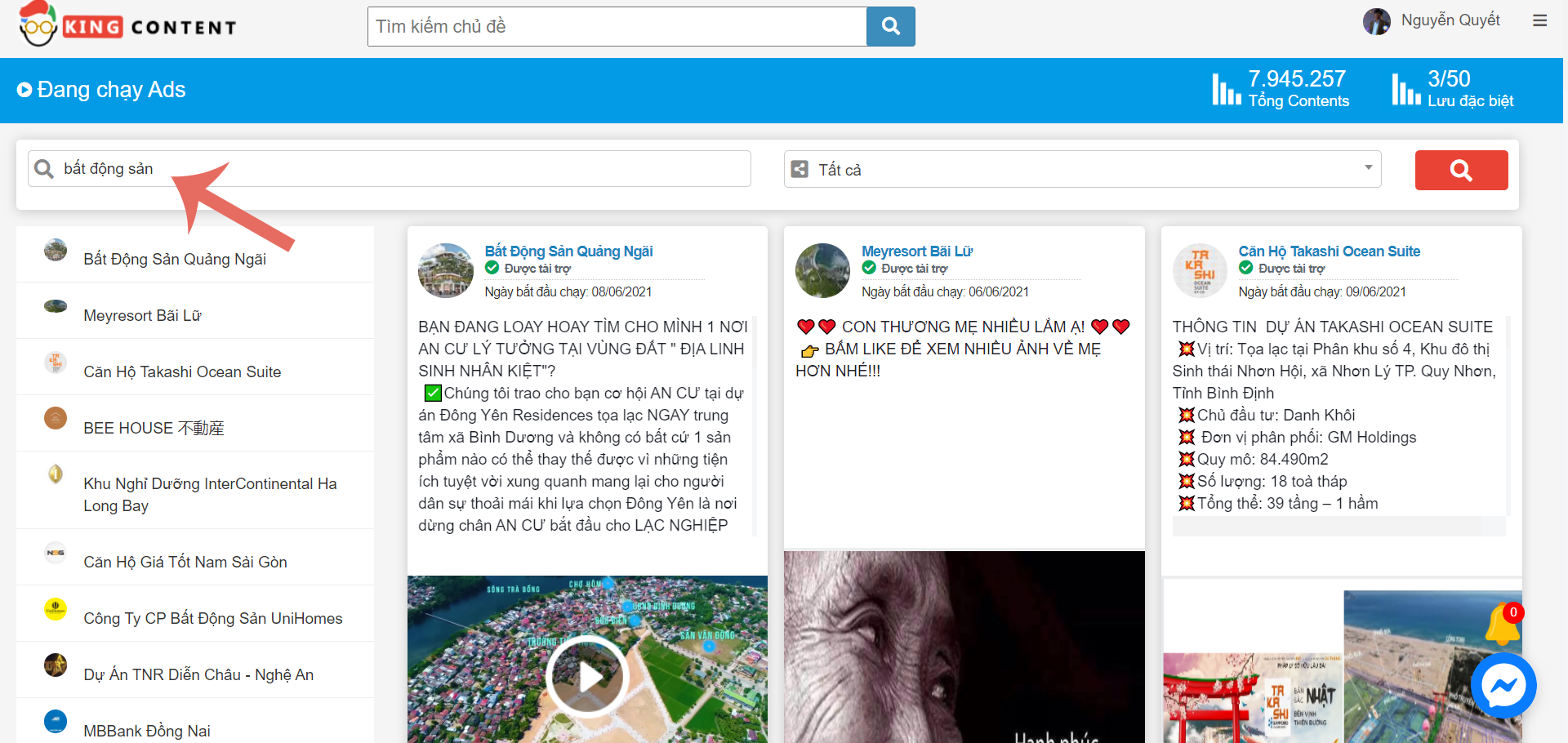Image resolution: width=1568 pixels, height=743 pixels.
Task: Click text THÔNG TIN DỰ ÁN TAKASHI OCEAN SUITE
Action: [x=1333, y=327]
